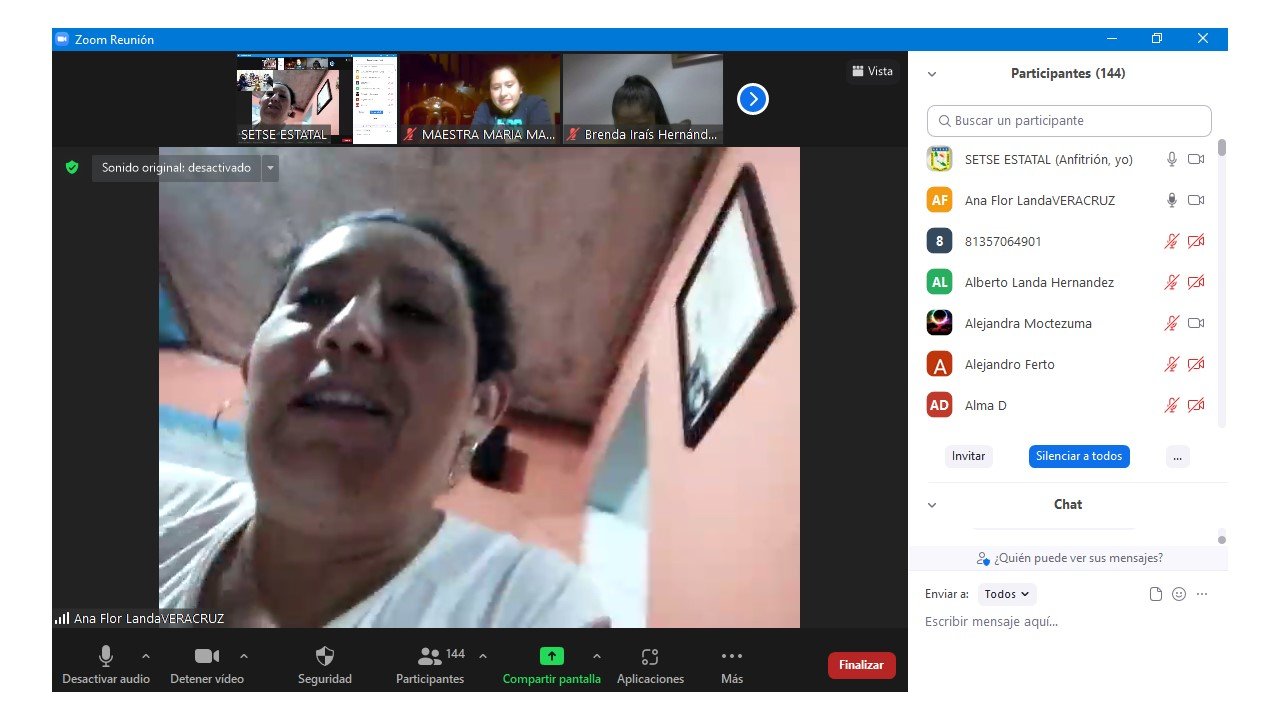Click the Silenciar a todos button
Screen dimensions: 1280x720
coord(1079,456)
